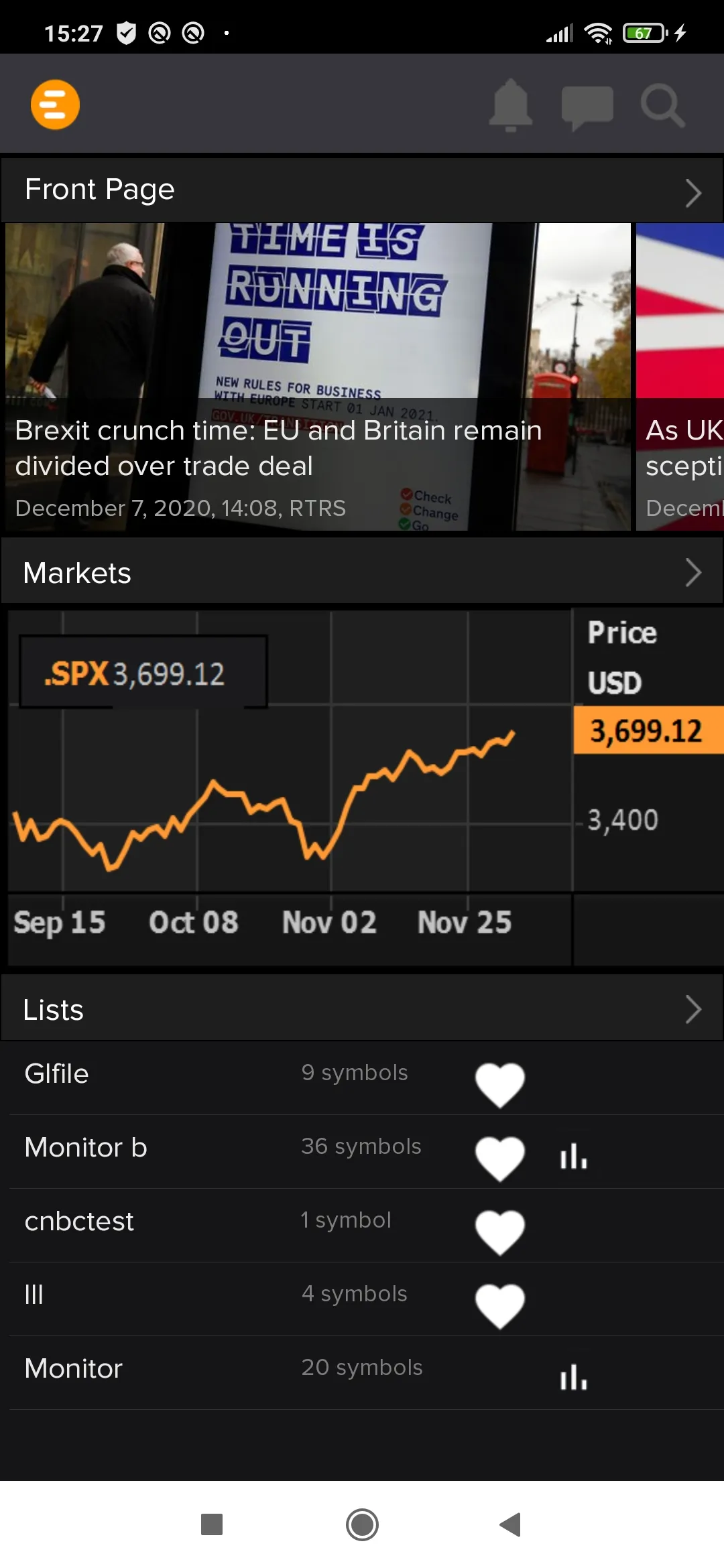This screenshot has width=724, height=1568.
Task: Open the Glfile list entry
Action: pyautogui.click(x=57, y=1073)
